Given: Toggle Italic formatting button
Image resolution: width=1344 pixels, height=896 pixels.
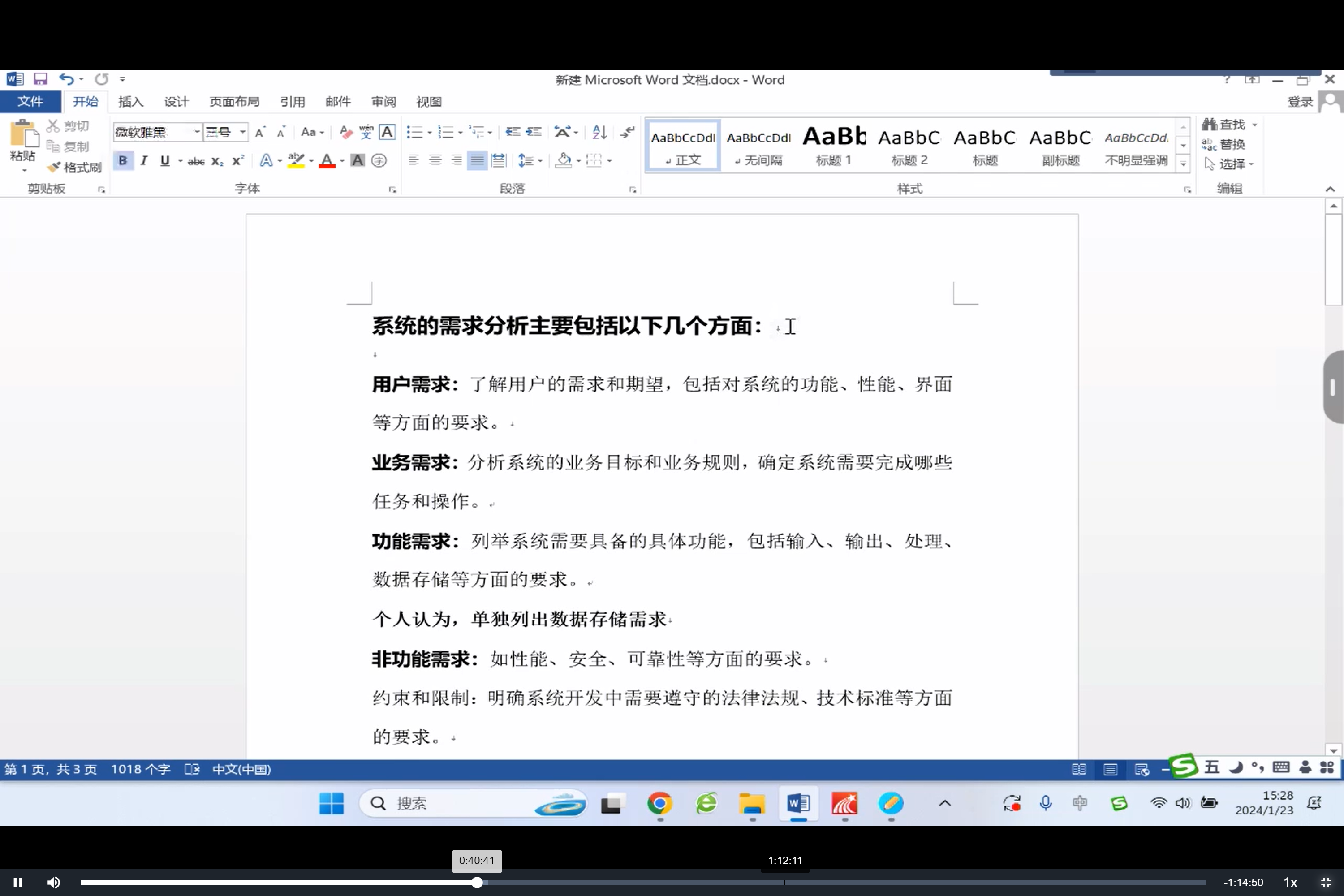Looking at the screenshot, I should tap(144, 161).
